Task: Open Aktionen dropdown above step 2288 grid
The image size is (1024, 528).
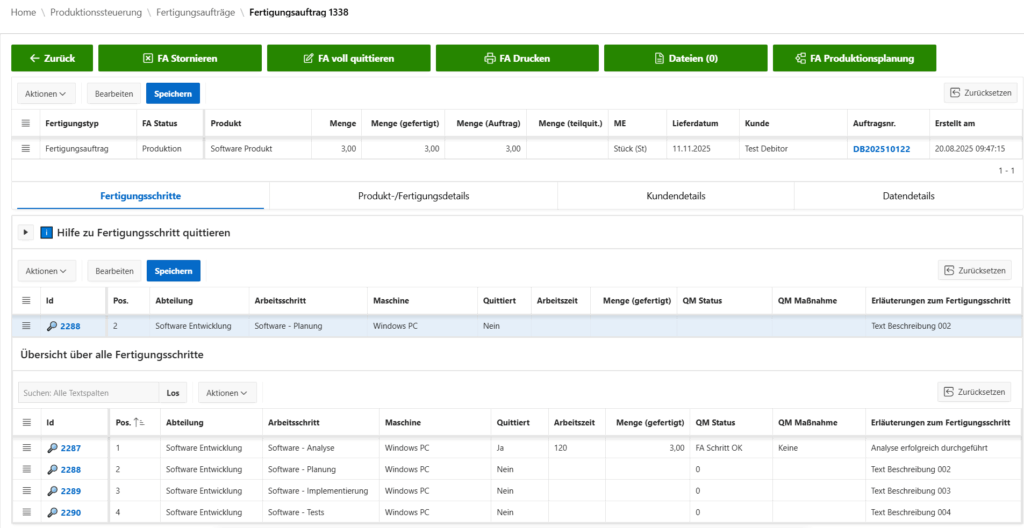Action: click(x=46, y=271)
